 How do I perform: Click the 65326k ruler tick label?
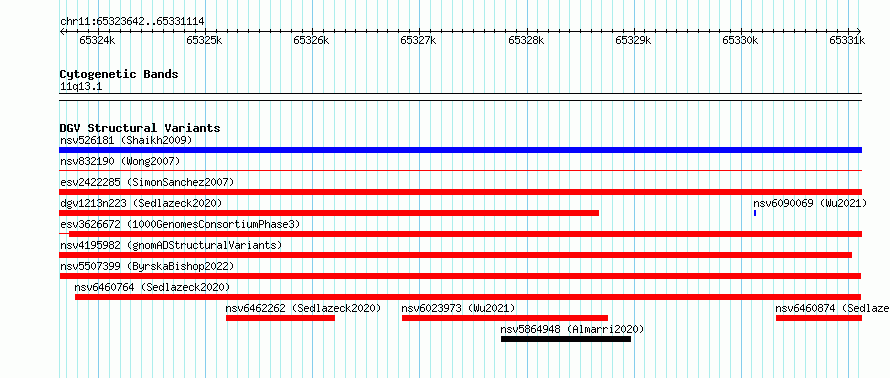coord(311,40)
